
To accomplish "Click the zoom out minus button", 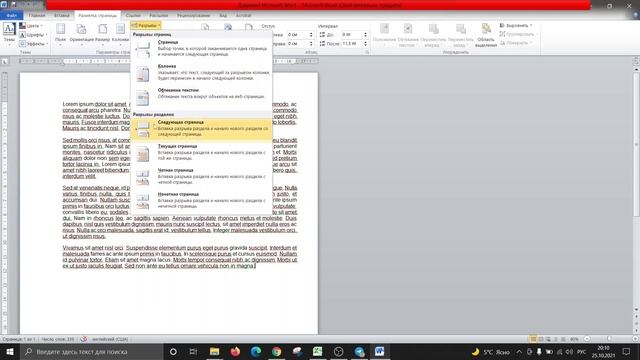I will point(587,339).
